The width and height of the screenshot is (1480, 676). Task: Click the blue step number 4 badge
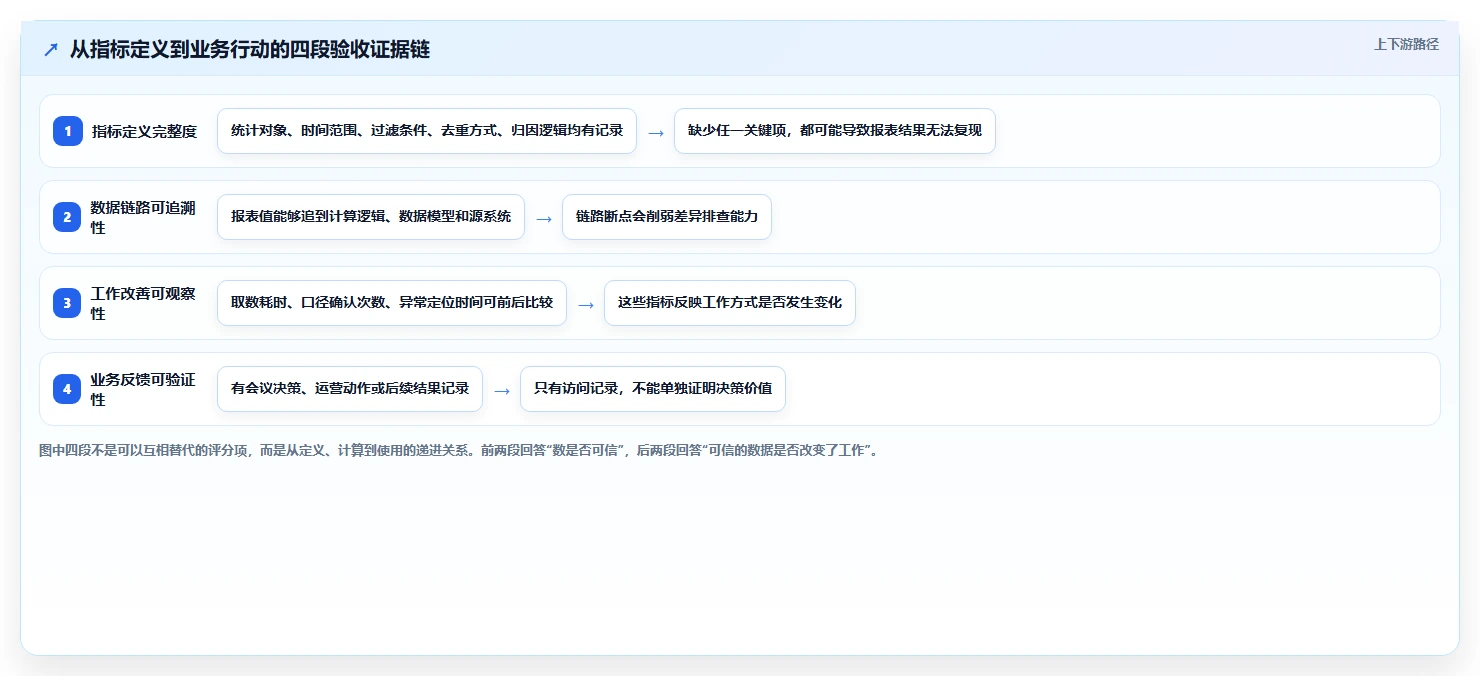[x=68, y=389]
